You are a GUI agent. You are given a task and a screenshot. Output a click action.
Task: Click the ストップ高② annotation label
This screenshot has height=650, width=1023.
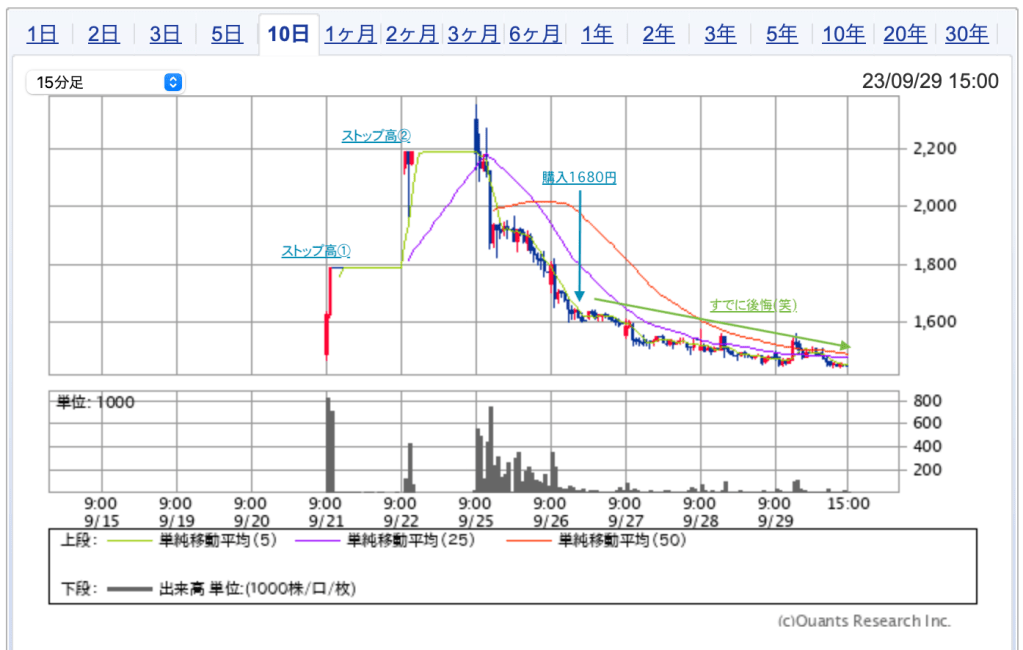tap(376, 135)
